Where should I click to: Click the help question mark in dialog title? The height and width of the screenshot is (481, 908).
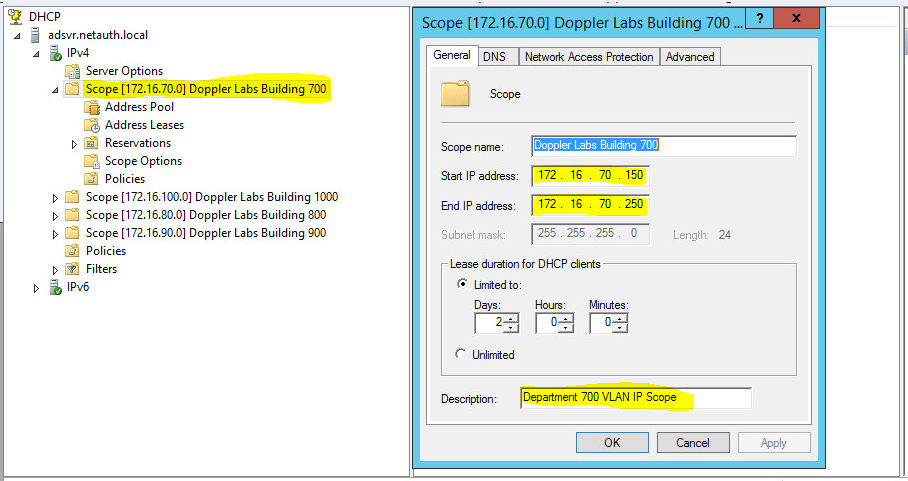[x=759, y=19]
